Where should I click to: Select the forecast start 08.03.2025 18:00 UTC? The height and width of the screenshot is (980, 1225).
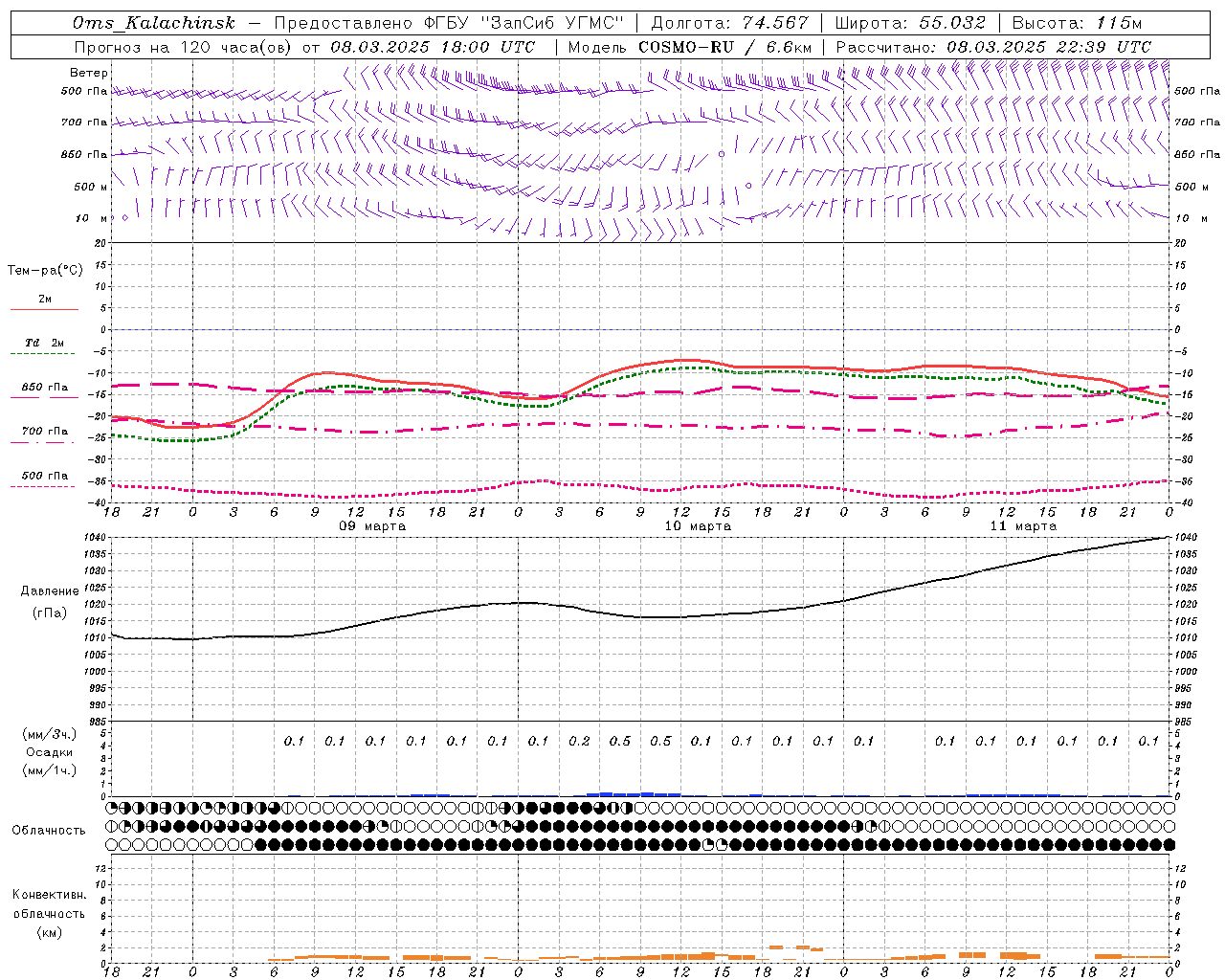pos(433,47)
